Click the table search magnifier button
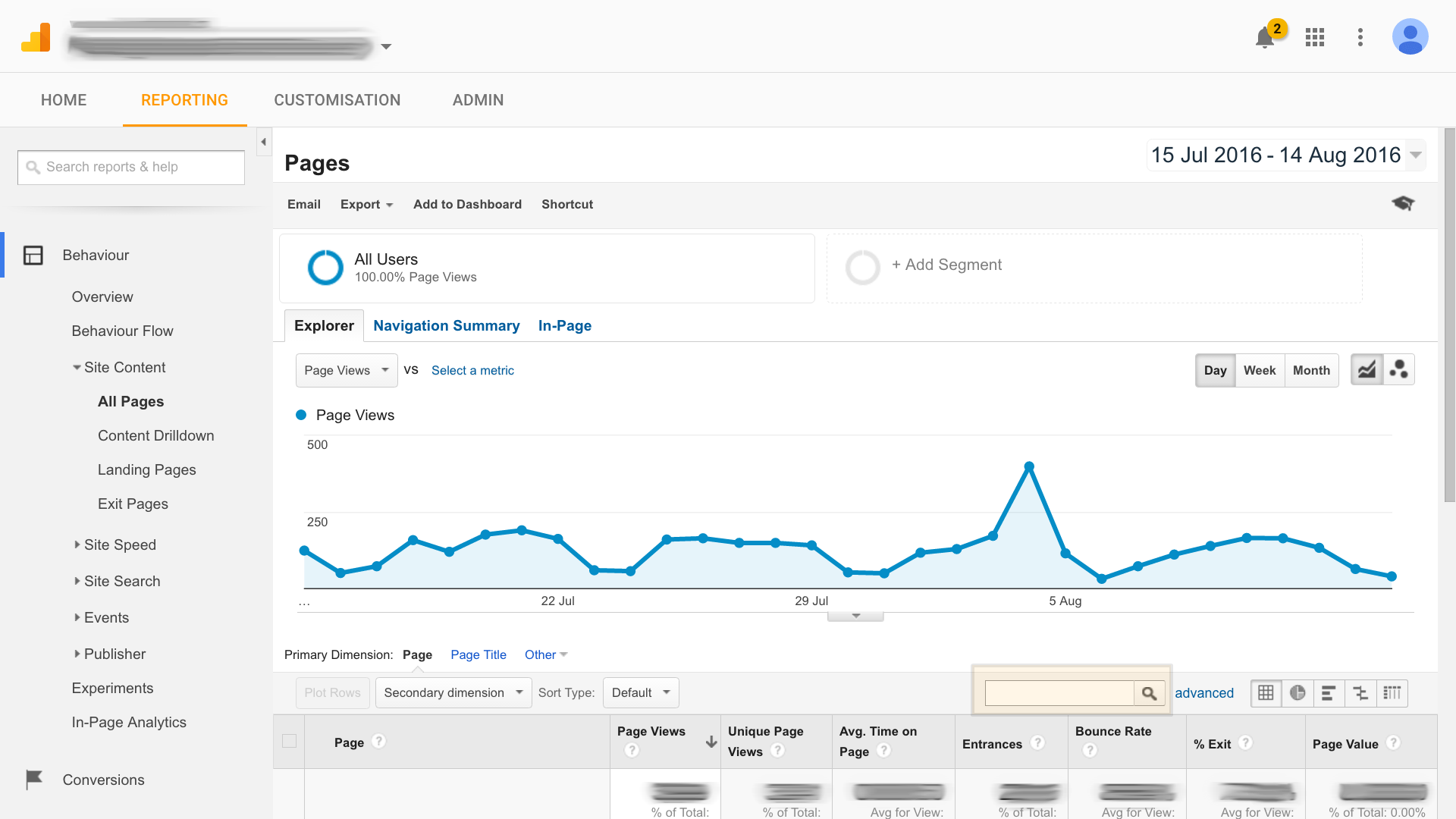 coord(1149,693)
